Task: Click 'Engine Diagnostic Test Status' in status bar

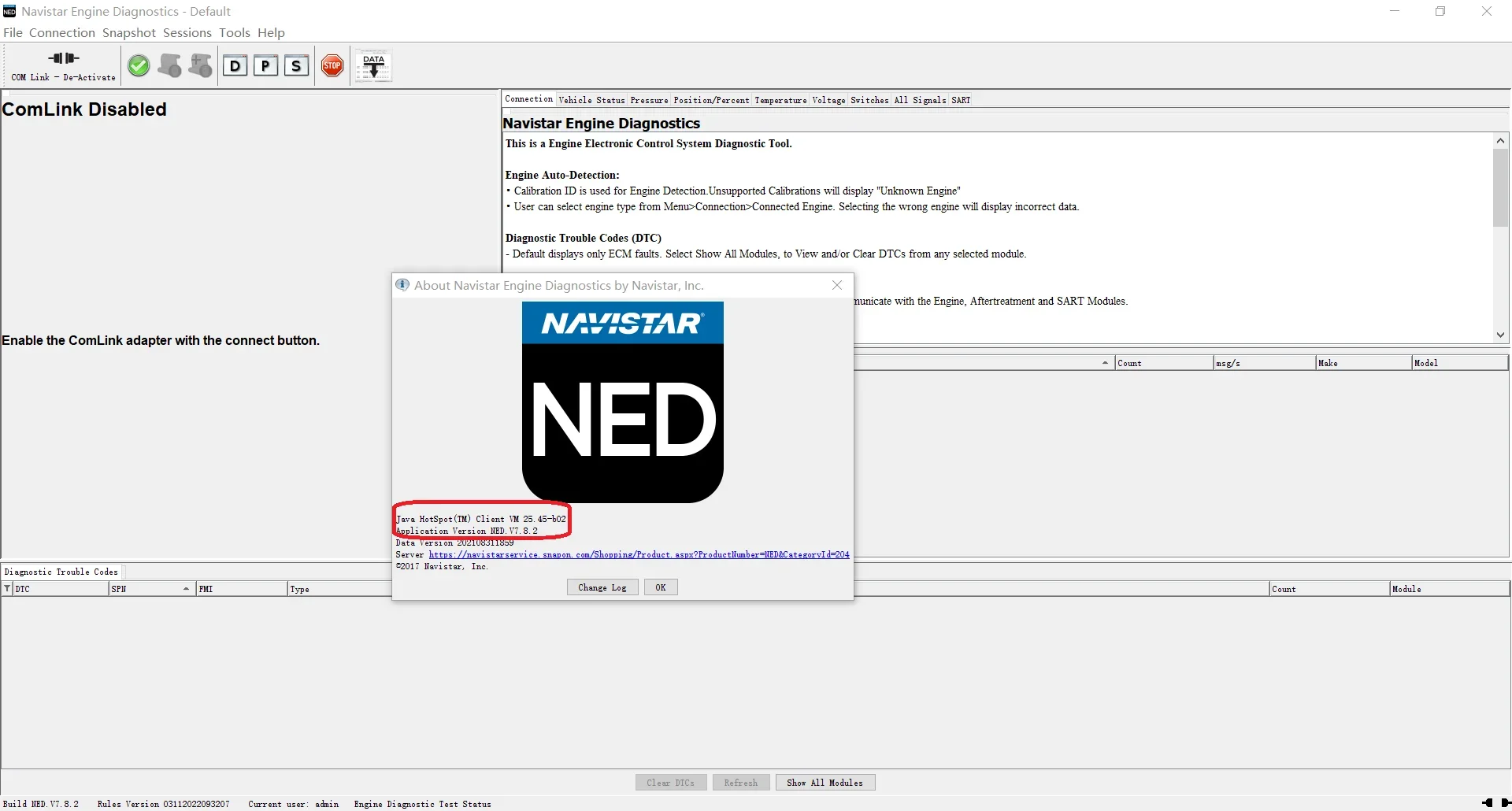Action: 422,804
